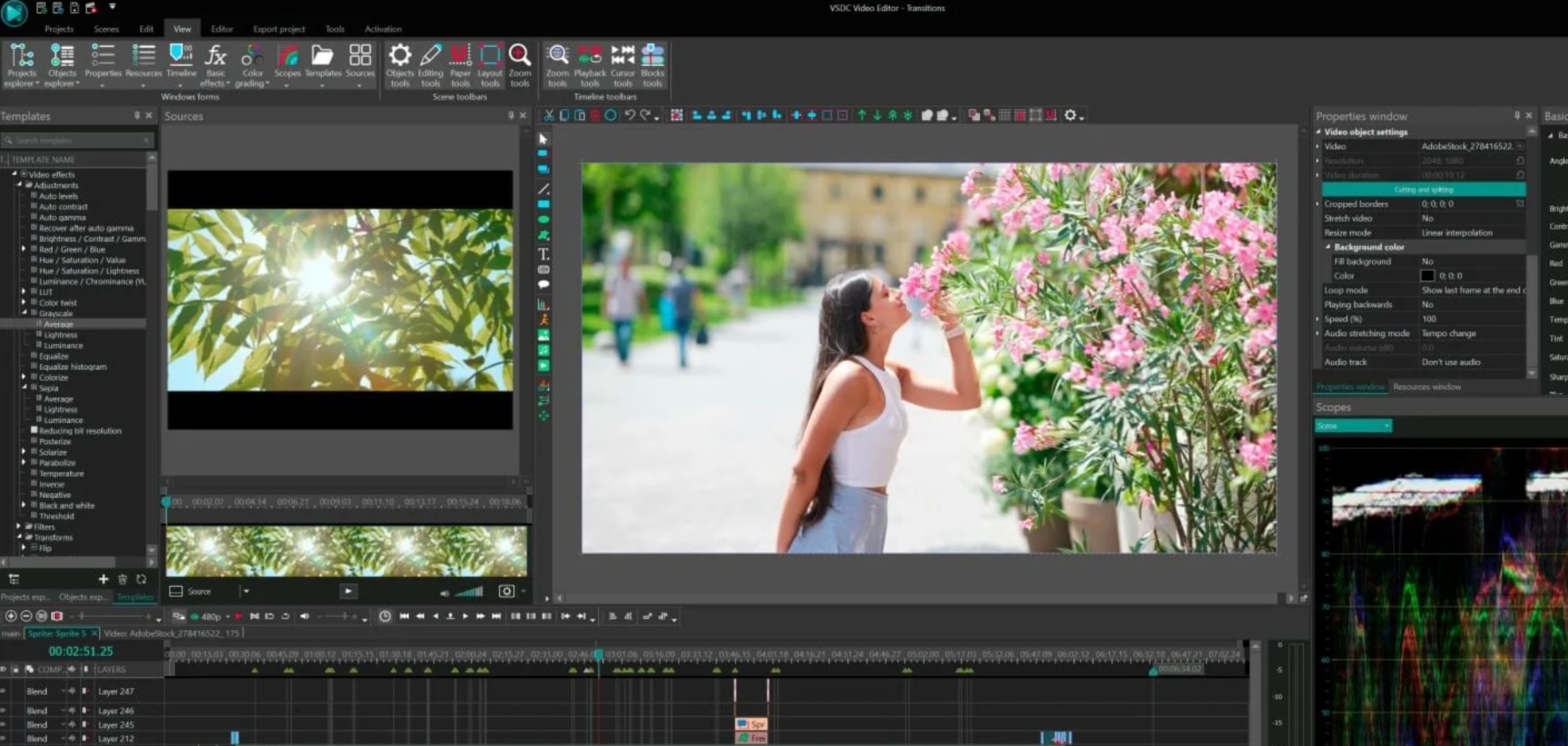Open the Scopes tool in ribbon
This screenshot has width=1568, height=746.
287,62
